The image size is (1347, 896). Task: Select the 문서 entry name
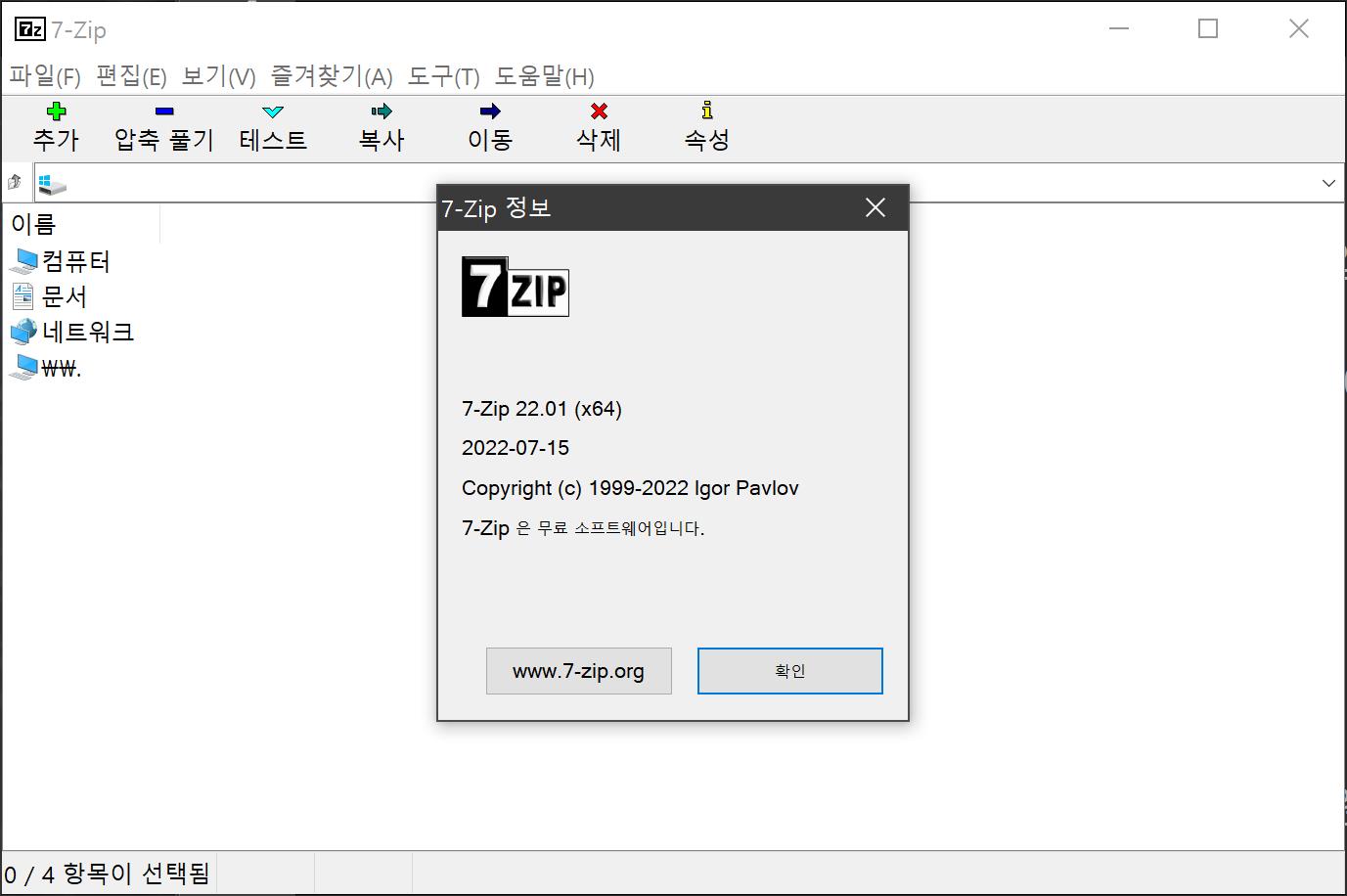click(x=65, y=296)
